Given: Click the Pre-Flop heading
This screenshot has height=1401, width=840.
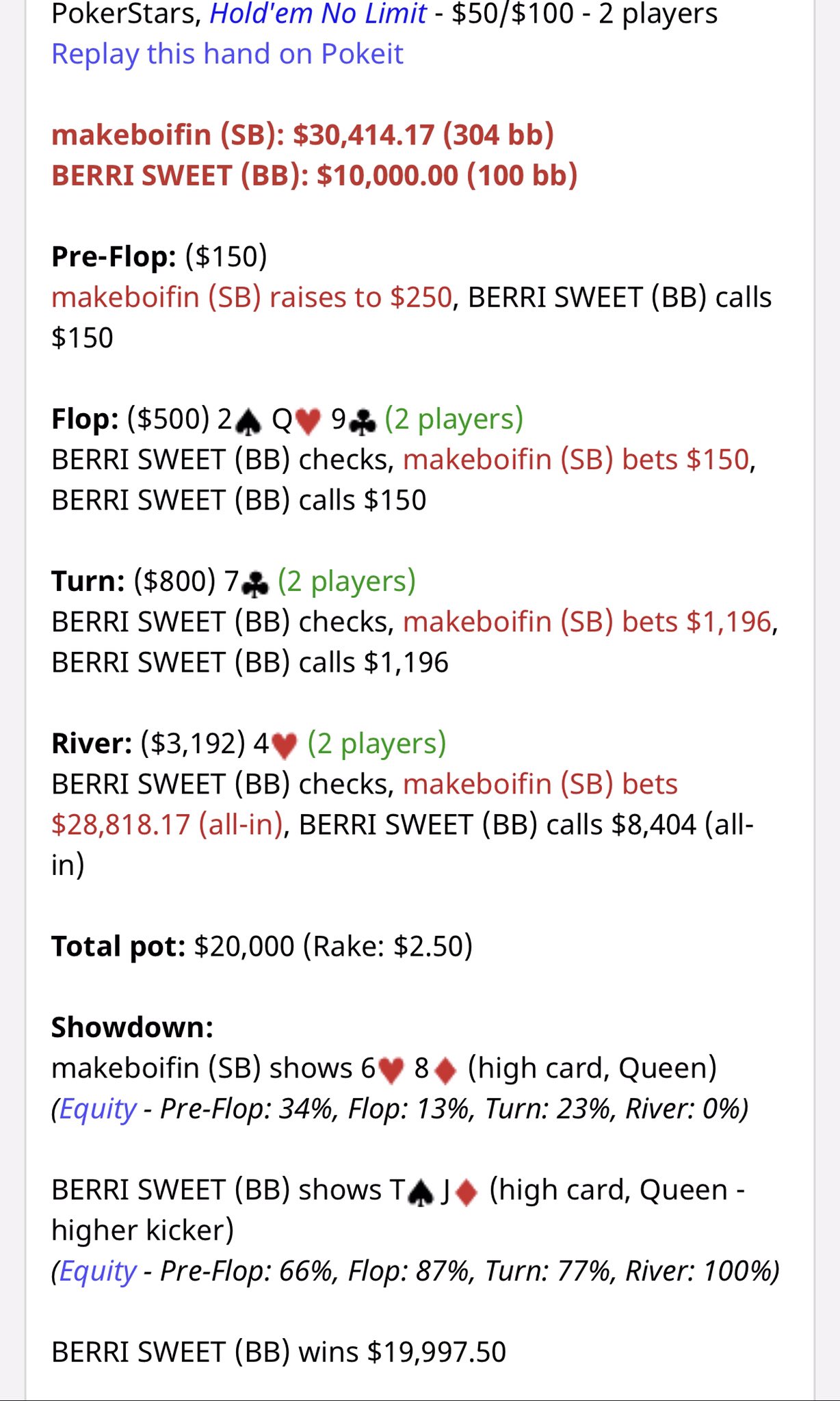Looking at the screenshot, I should tap(114, 257).
